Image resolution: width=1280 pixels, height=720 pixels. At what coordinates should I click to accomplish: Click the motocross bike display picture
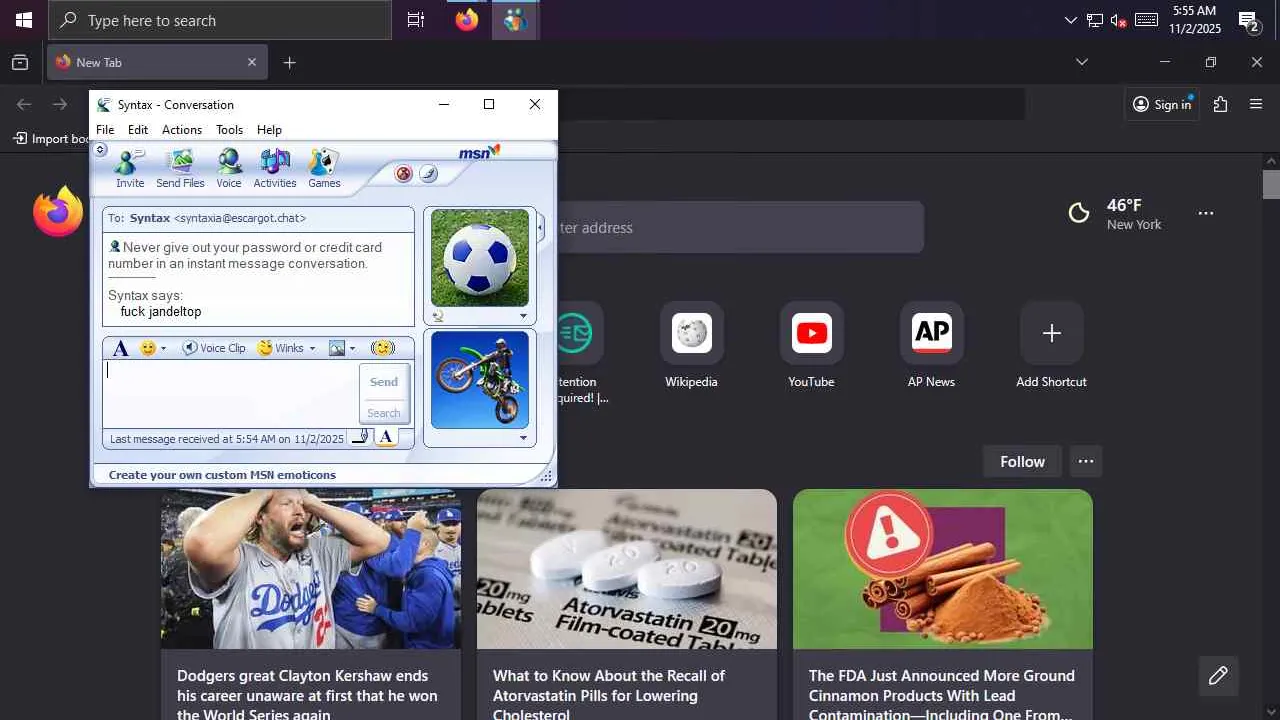(x=480, y=380)
